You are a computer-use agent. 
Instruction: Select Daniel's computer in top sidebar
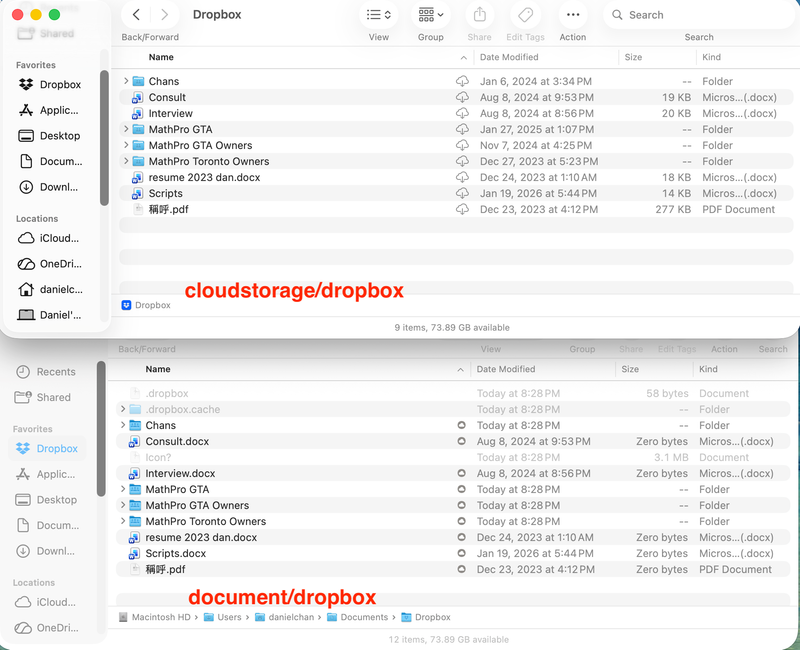click(50, 315)
